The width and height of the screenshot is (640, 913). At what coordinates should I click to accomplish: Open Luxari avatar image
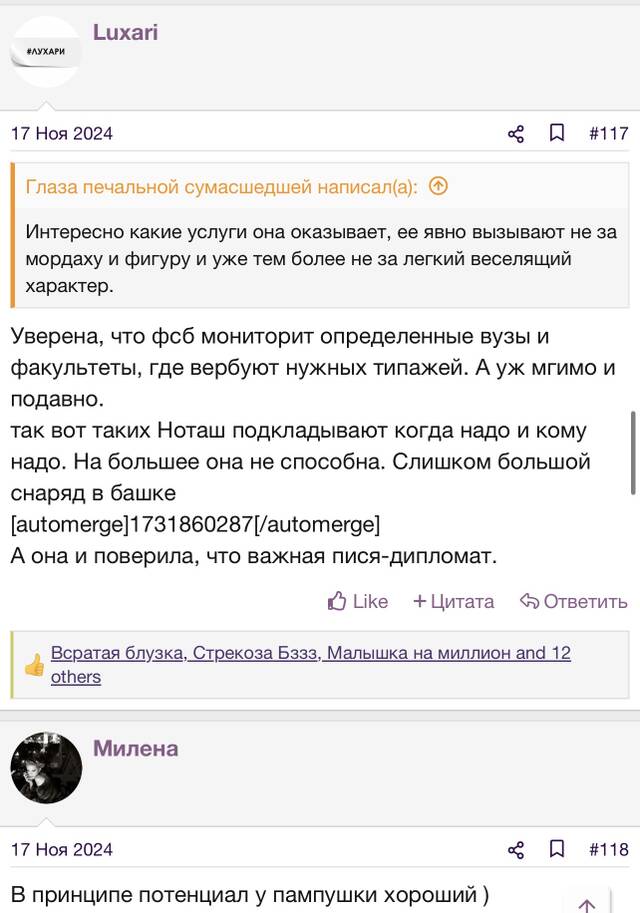pyautogui.click(x=46, y=52)
